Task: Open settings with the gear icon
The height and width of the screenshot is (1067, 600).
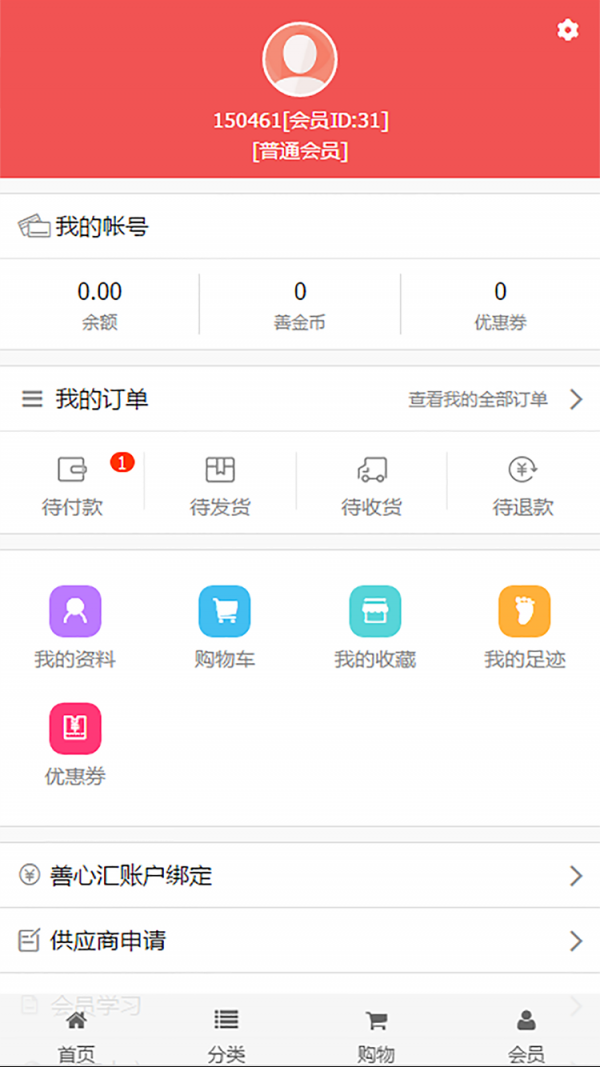Action: [x=568, y=30]
